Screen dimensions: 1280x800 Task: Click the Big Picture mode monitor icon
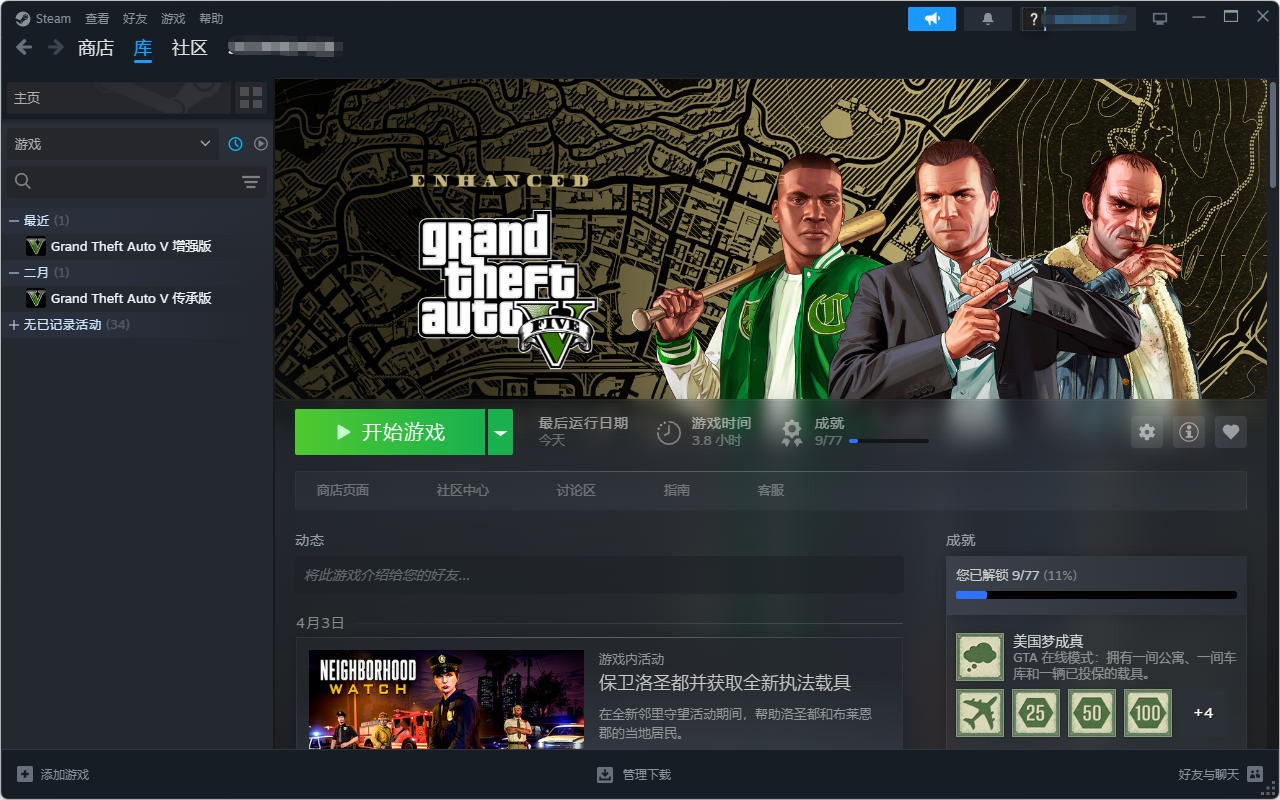pyautogui.click(x=1160, y=19)
